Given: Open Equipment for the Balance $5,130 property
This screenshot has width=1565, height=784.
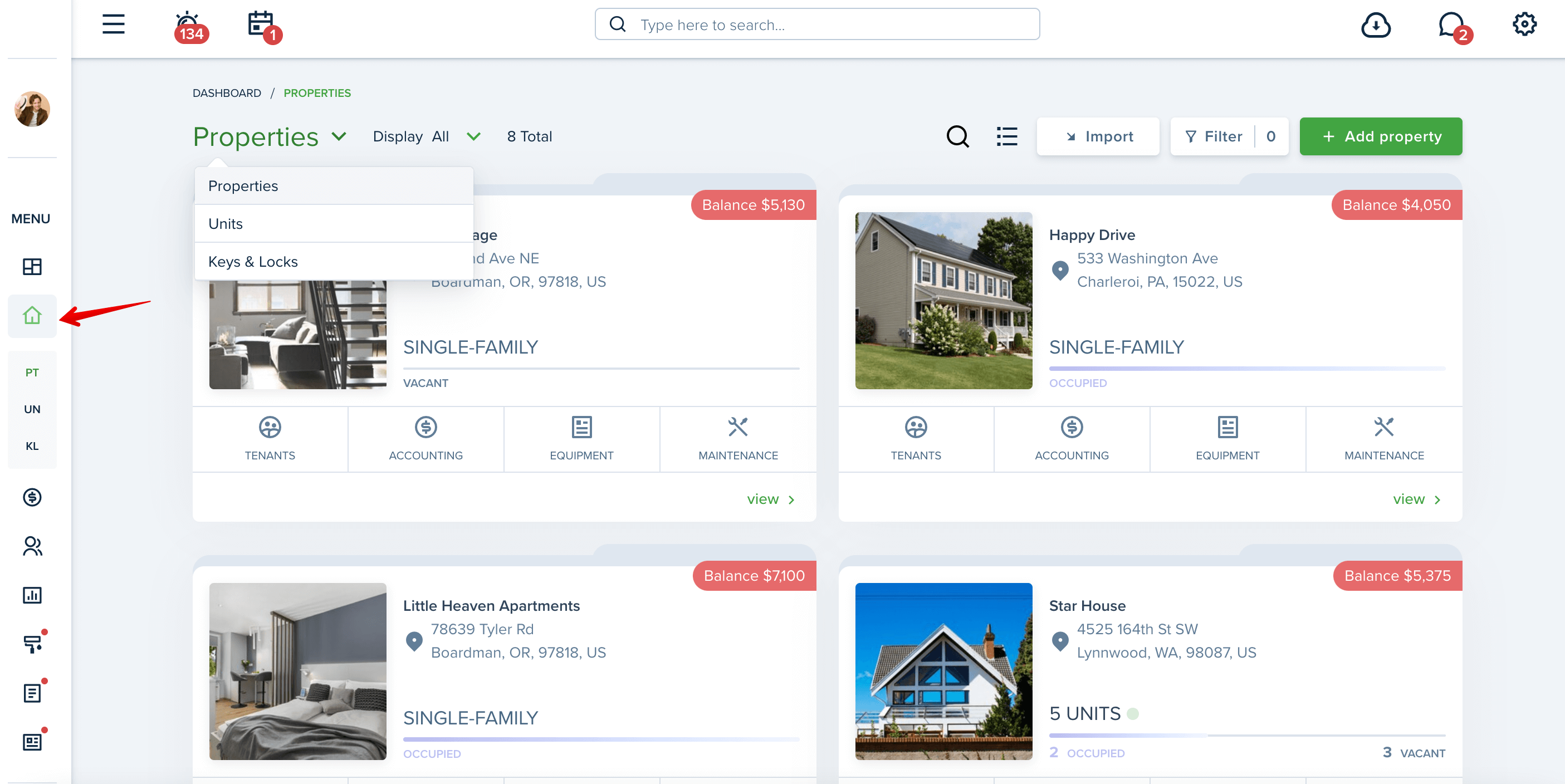Looking at the screenshot, I should 581,439.
